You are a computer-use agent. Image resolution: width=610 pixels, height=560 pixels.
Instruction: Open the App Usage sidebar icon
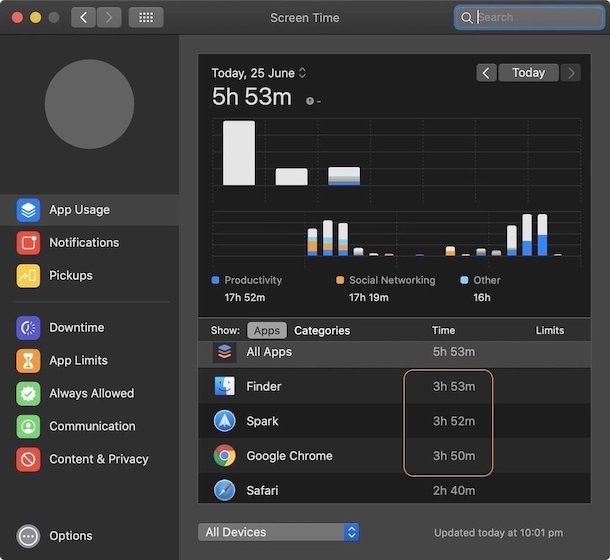28,210
